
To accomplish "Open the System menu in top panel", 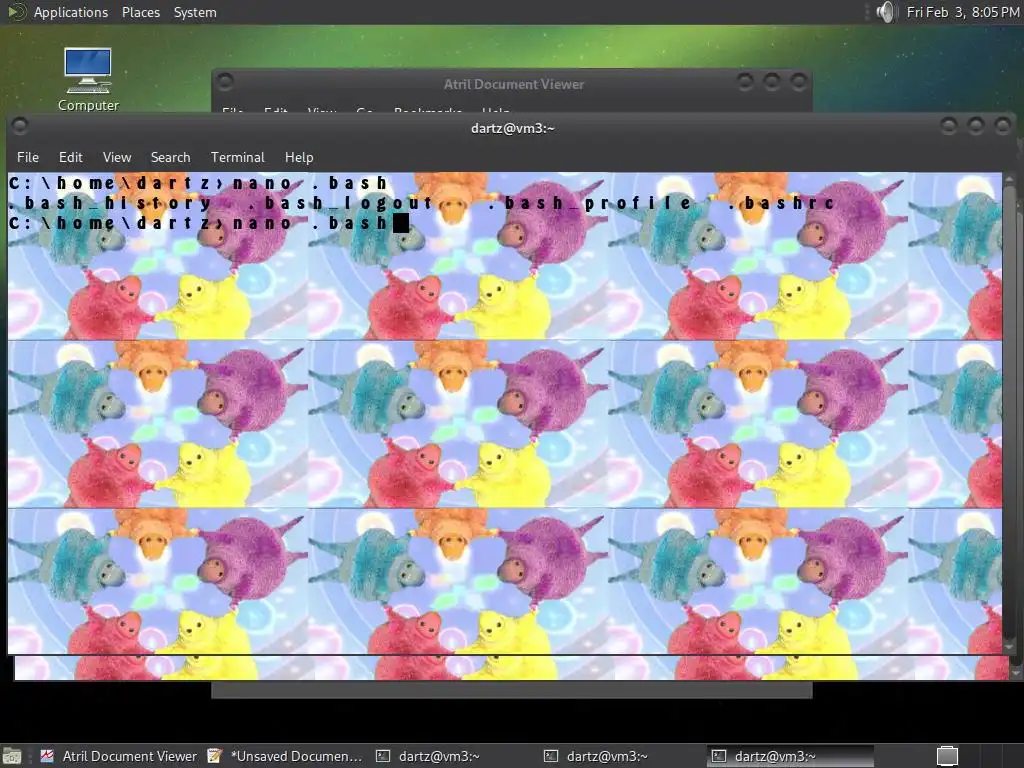I will (x=195, y=12).
